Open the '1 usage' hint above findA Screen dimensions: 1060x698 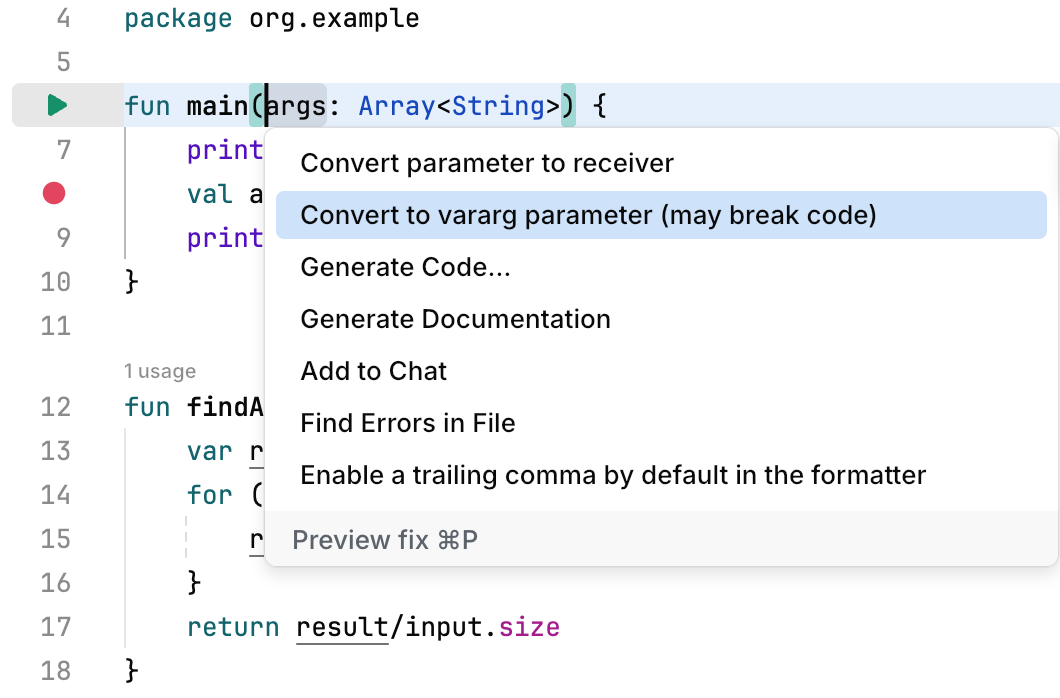click(160, 371)
